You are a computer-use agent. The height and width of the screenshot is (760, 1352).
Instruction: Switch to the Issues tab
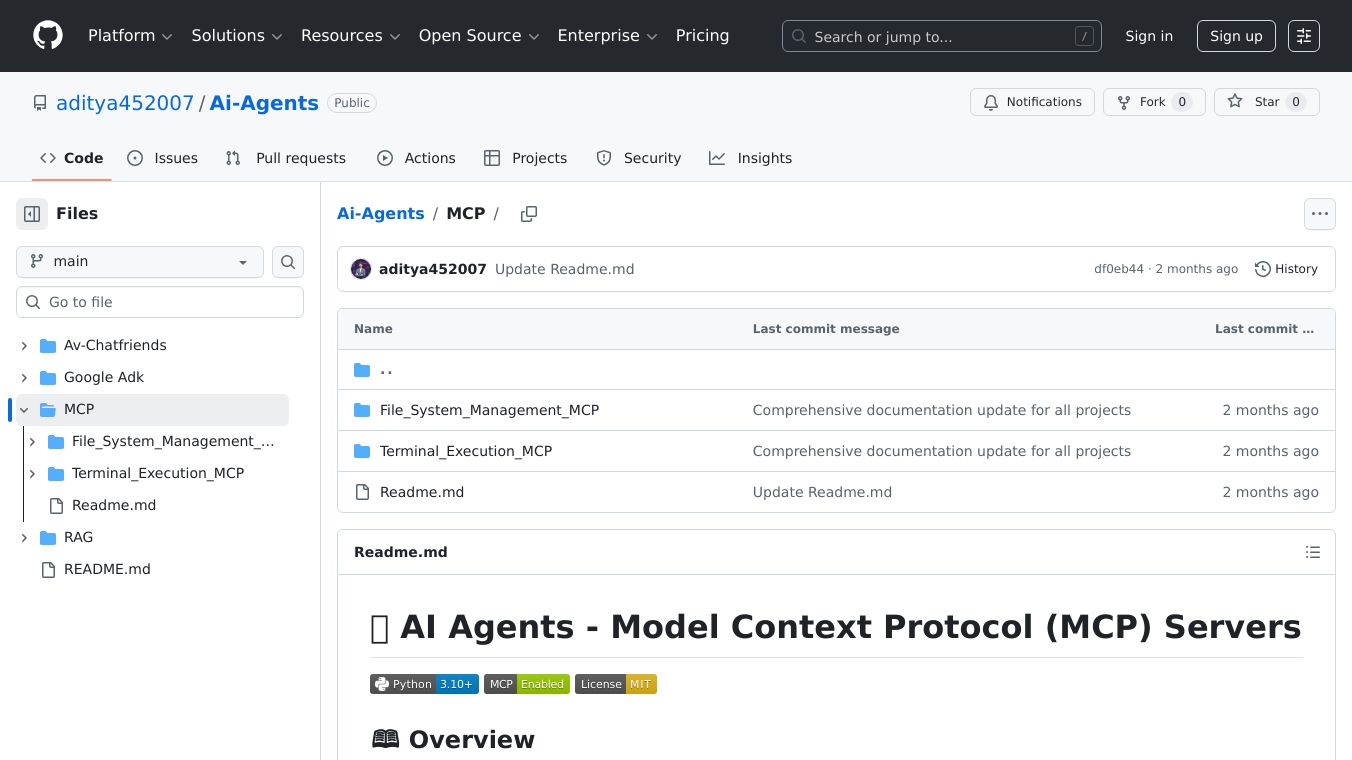163,158
